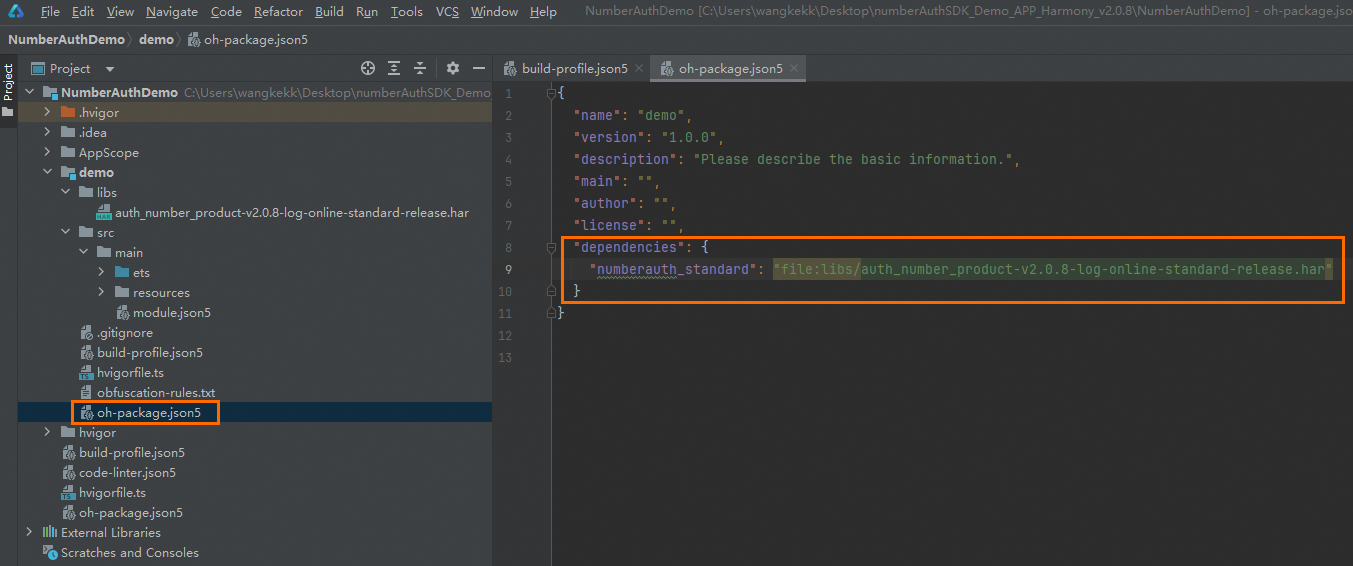This screenshot has width=1353, height=566.
Task: Select code-linter.json5 file
Action: [127, 472]
